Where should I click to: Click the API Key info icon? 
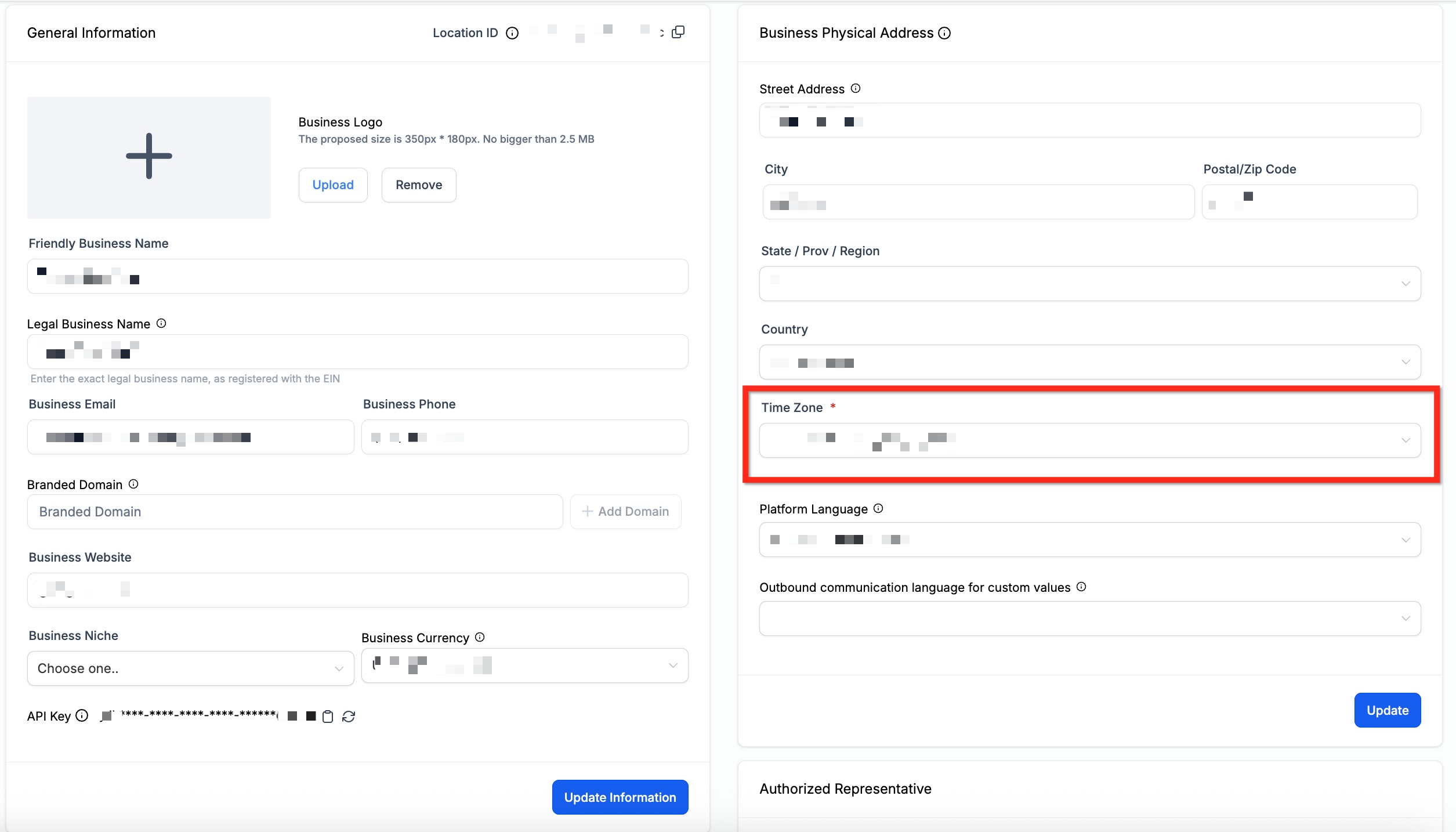82,715
